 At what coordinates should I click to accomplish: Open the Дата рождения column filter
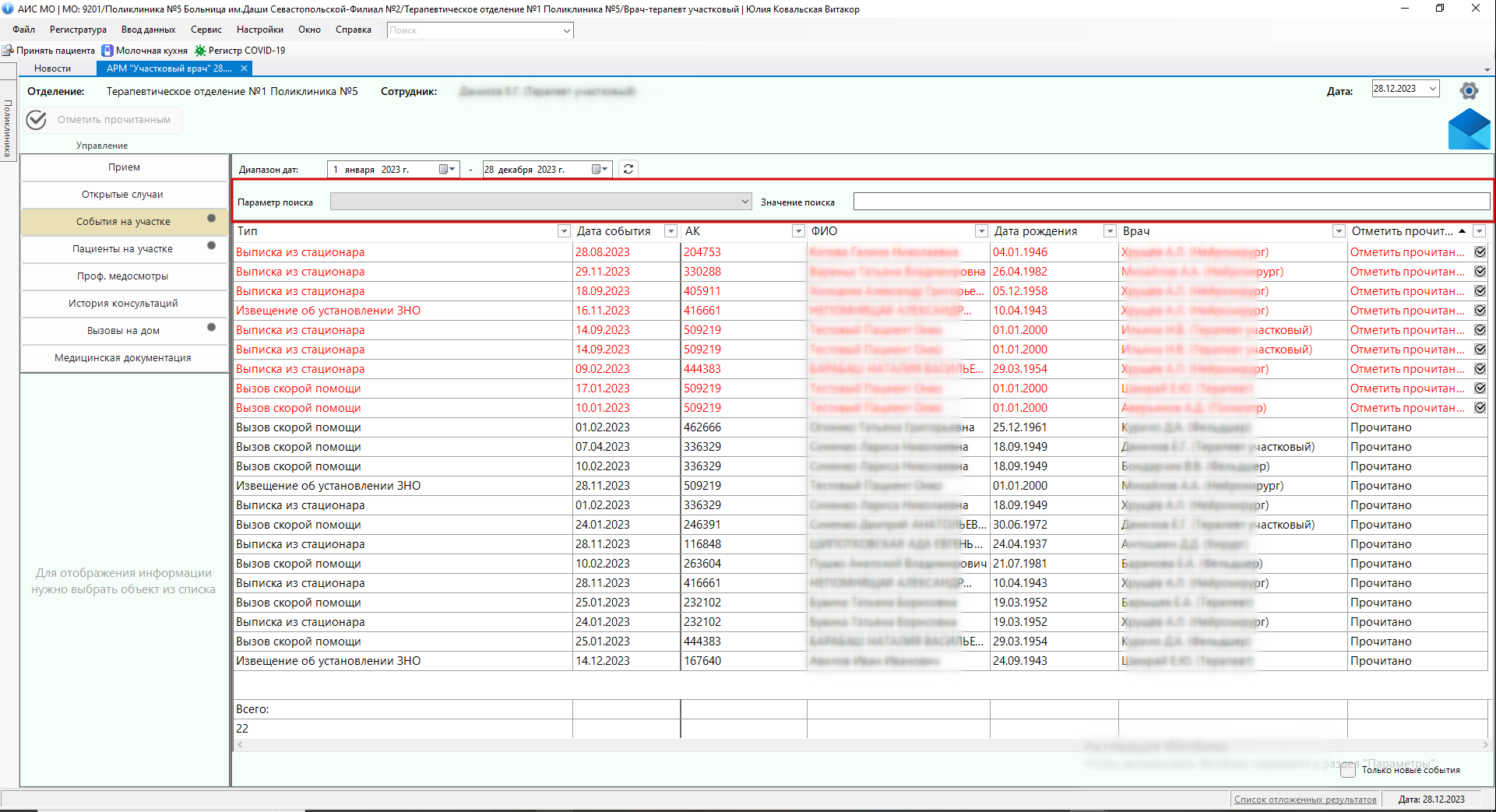point(1110,231)
